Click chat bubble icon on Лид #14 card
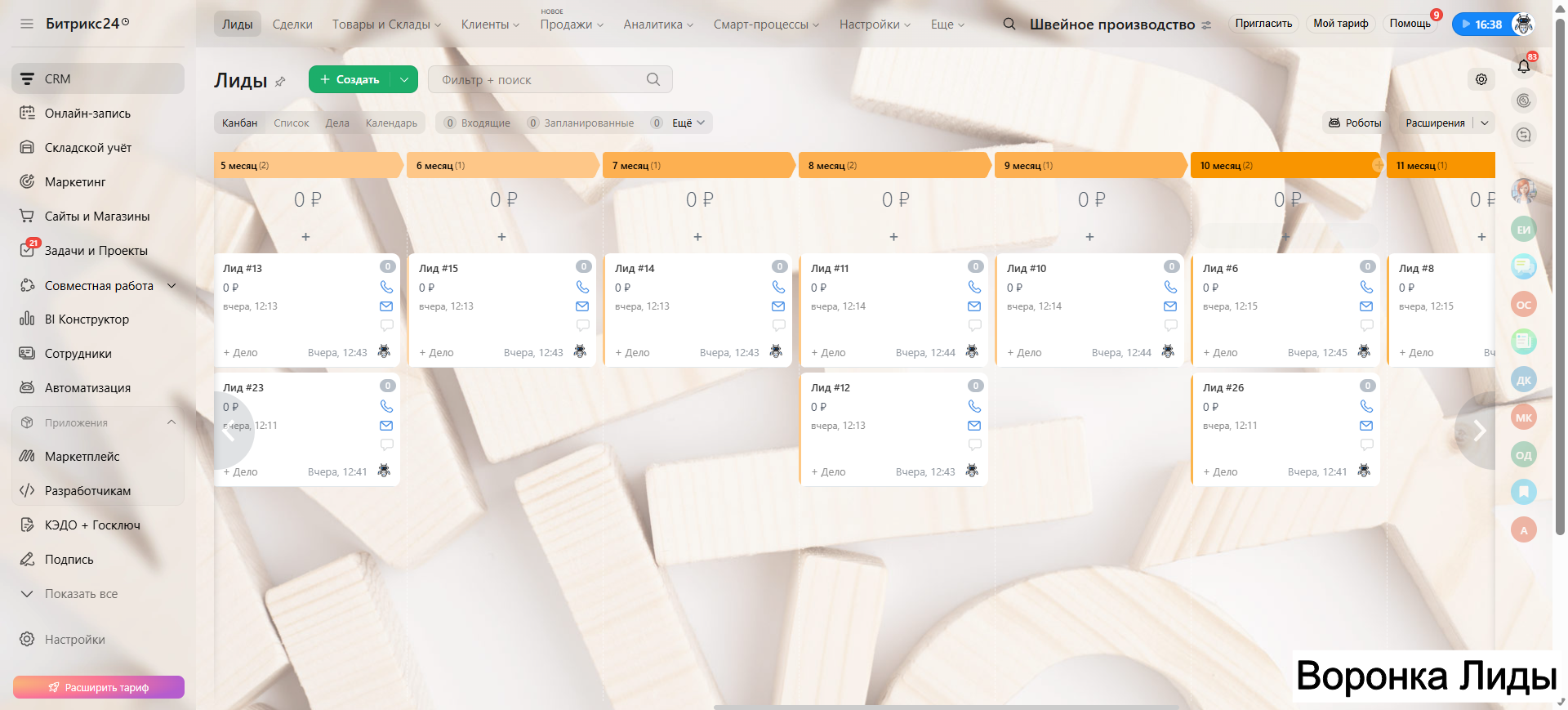 point(778,325)
